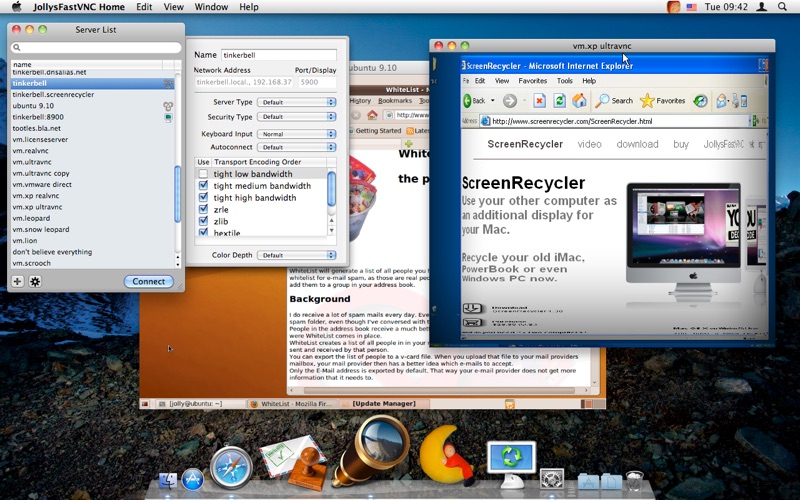
Task: Click the IE Refresh icon
Action: (x=560, y=101)
